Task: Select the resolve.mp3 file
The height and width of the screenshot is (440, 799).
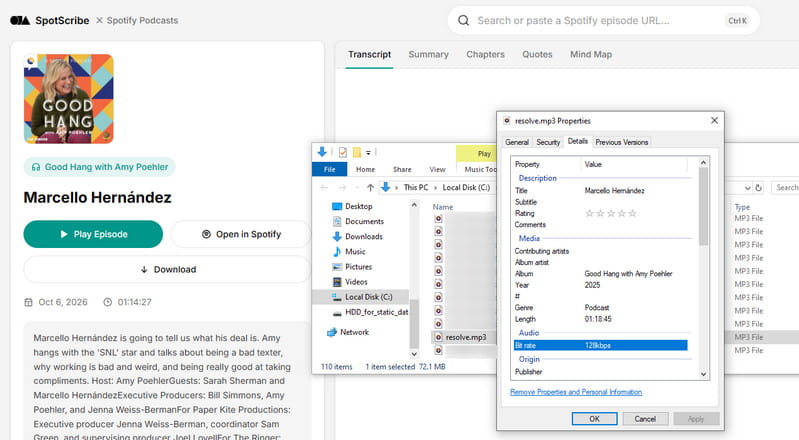Action: point(466,337)
